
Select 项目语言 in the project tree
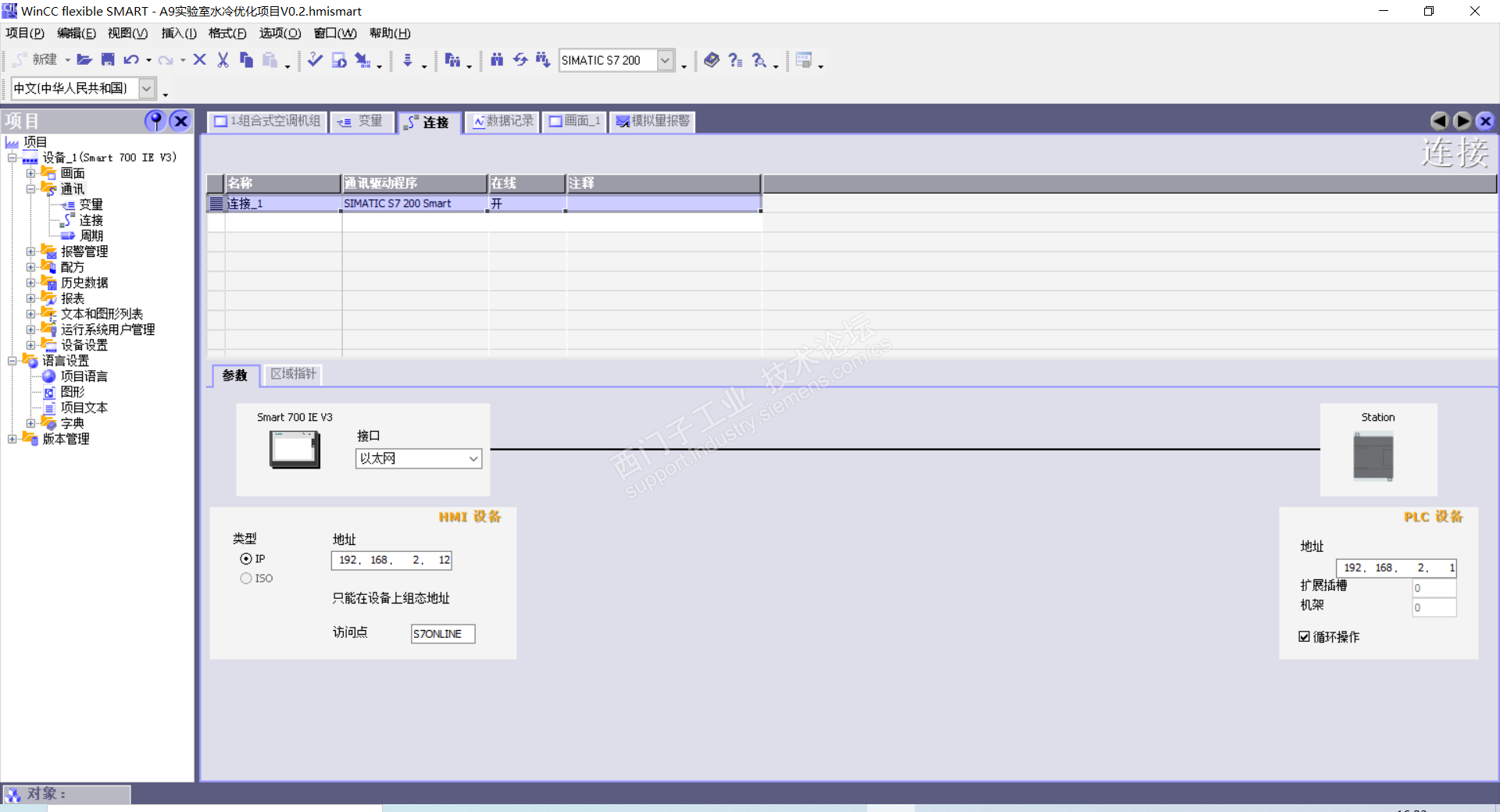pos(84,376)
